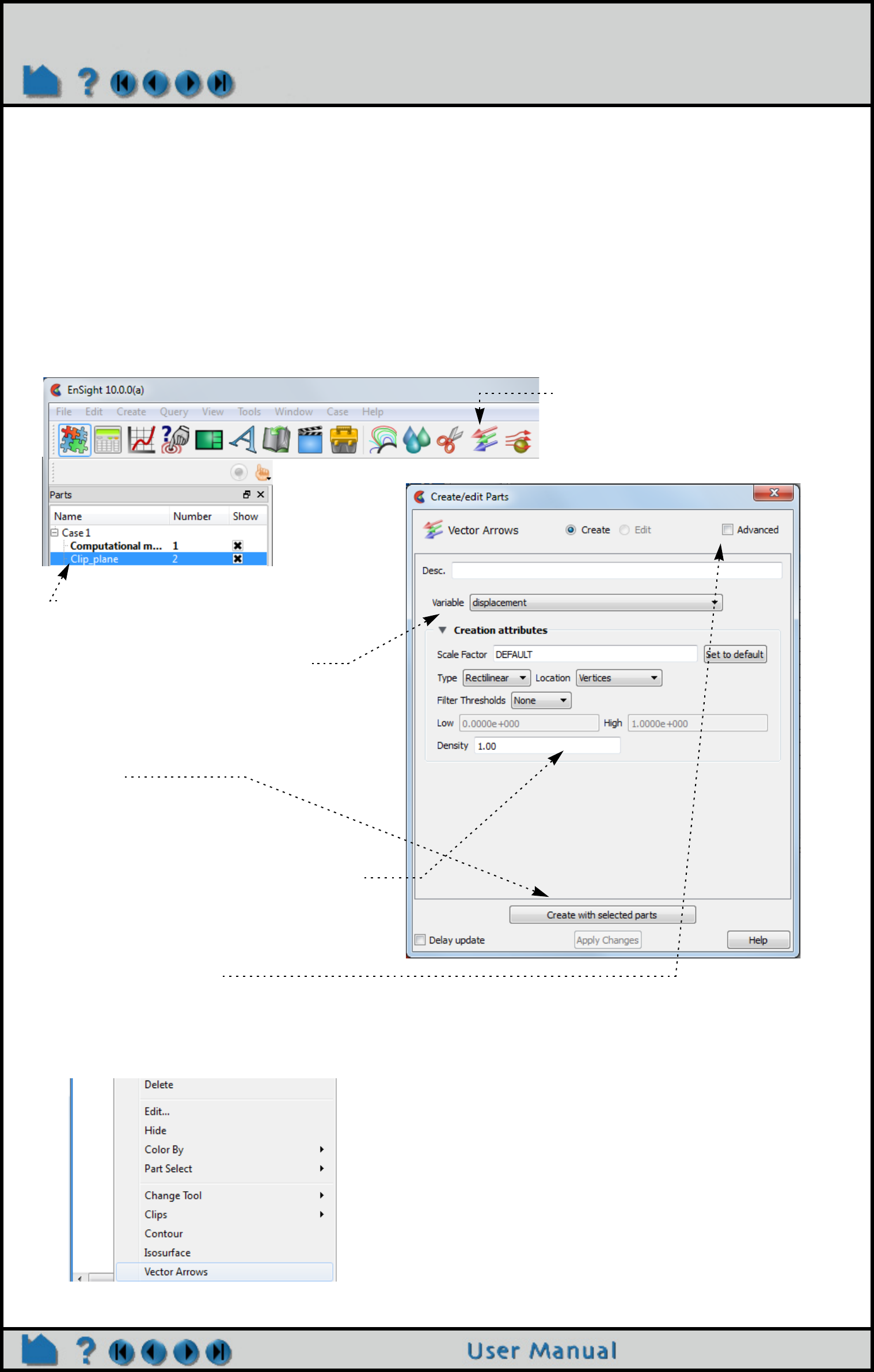
Task: Click the Help button in Create/edit Parts dialog
Action: (758, 940)
